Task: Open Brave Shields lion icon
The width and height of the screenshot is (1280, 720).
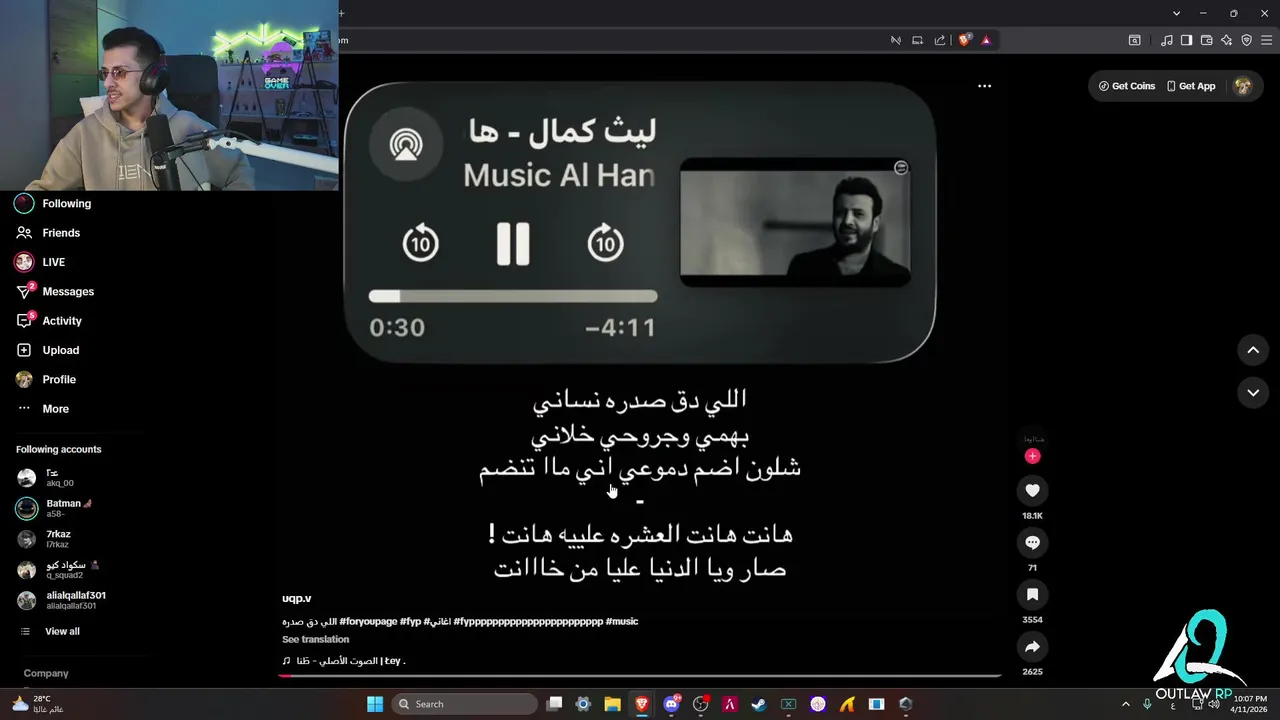Action: coord(964,40)
